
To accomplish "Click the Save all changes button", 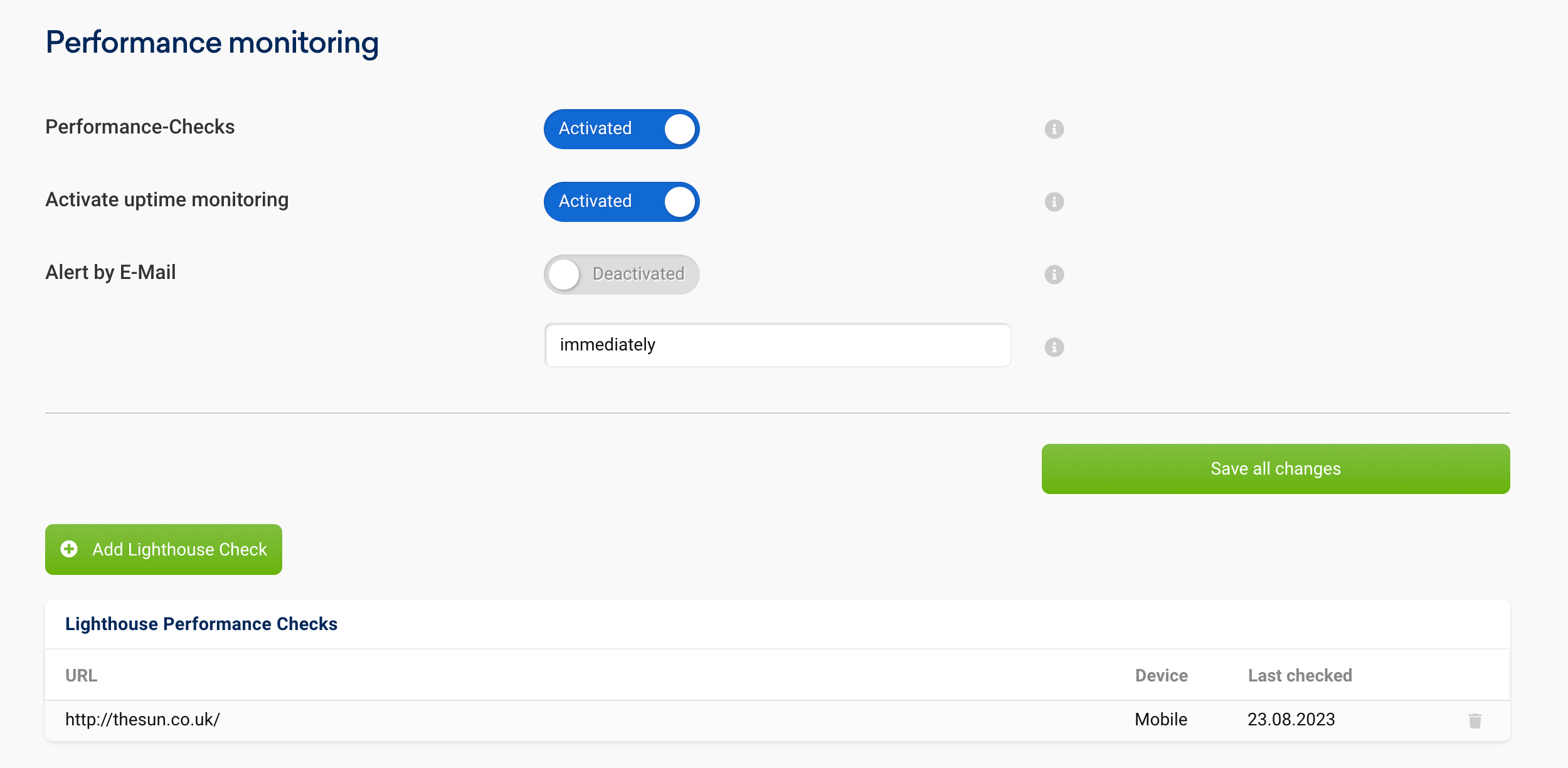I will click(1276, 468).
